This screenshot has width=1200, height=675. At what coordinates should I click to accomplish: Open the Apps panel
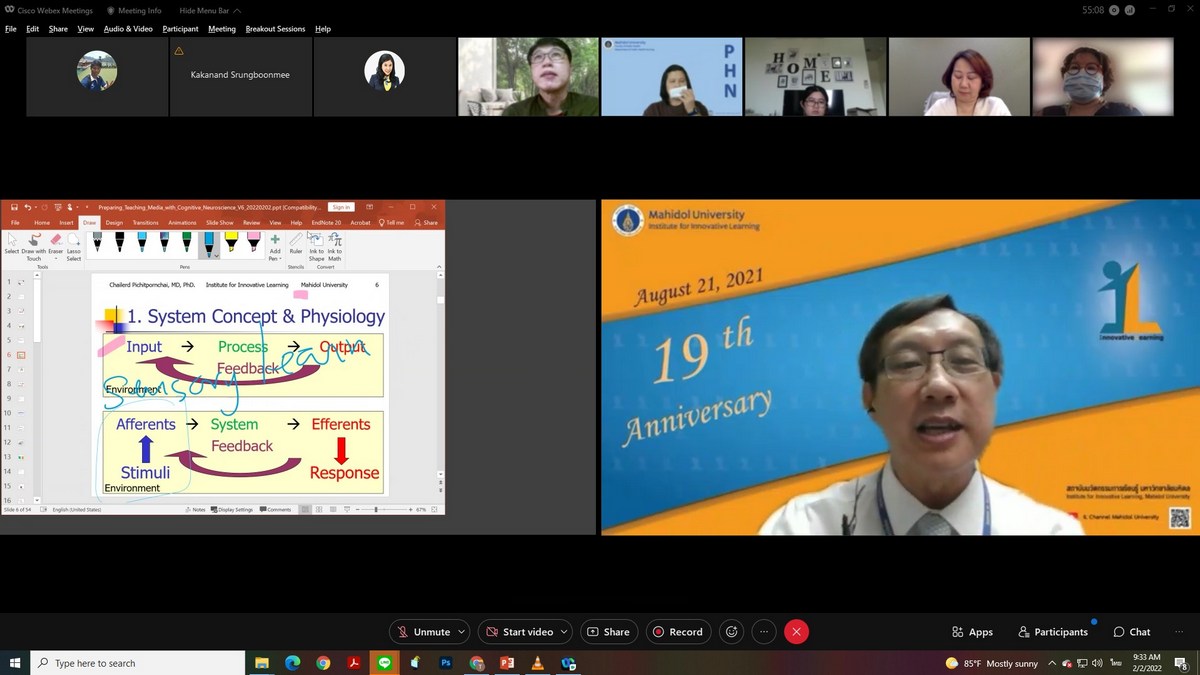(x=972, y=632)
